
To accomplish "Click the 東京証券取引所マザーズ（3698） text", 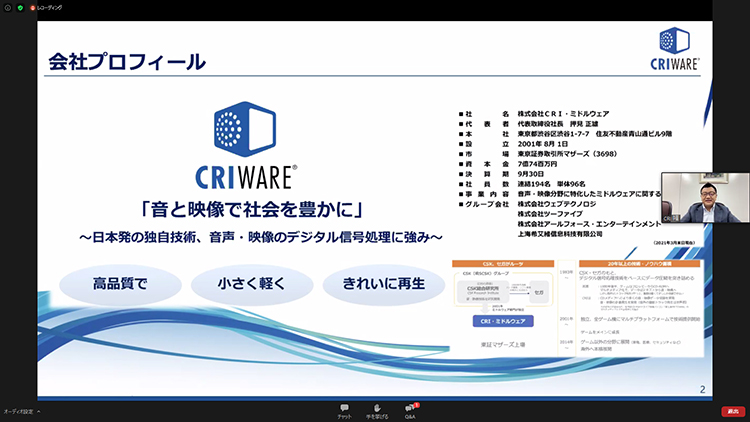I will [x=567, y=154].
